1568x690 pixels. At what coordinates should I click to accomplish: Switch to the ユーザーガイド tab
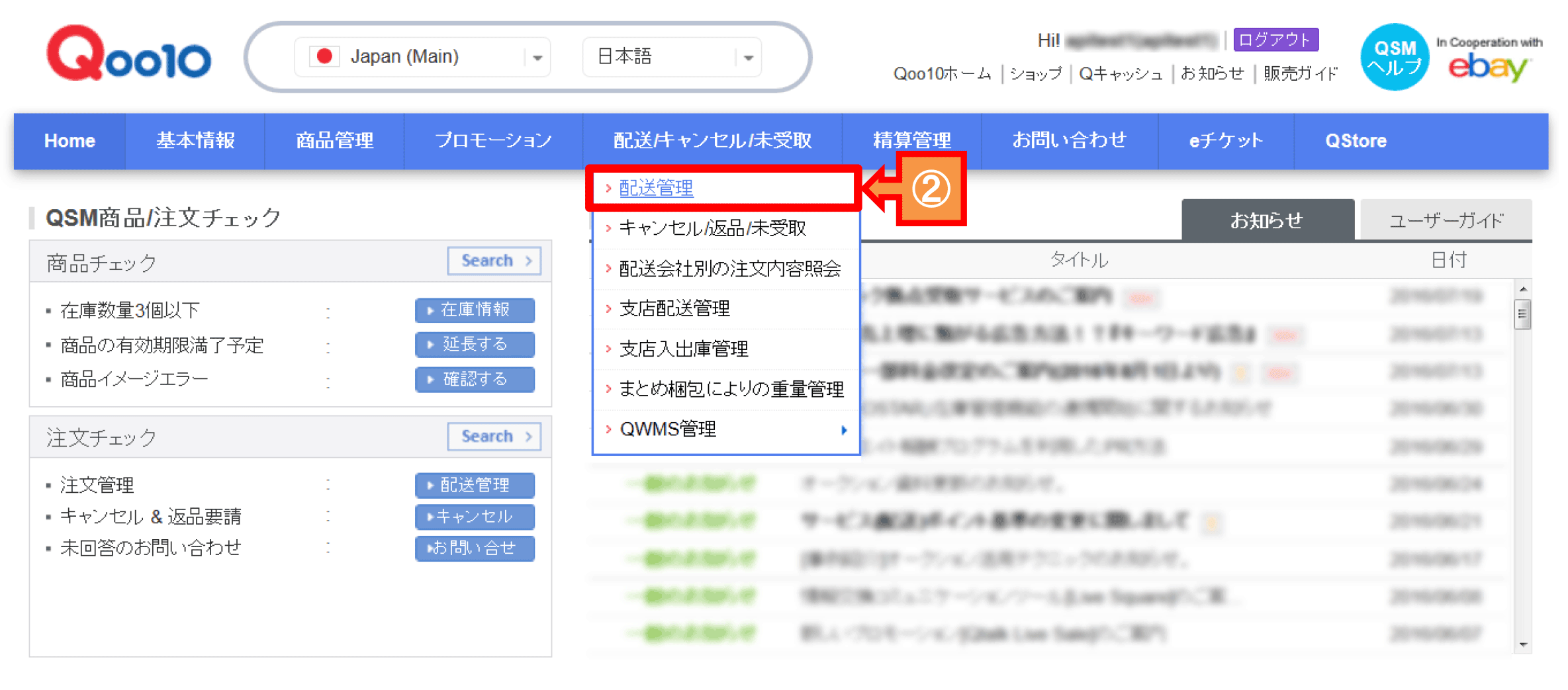(1446, 220)
